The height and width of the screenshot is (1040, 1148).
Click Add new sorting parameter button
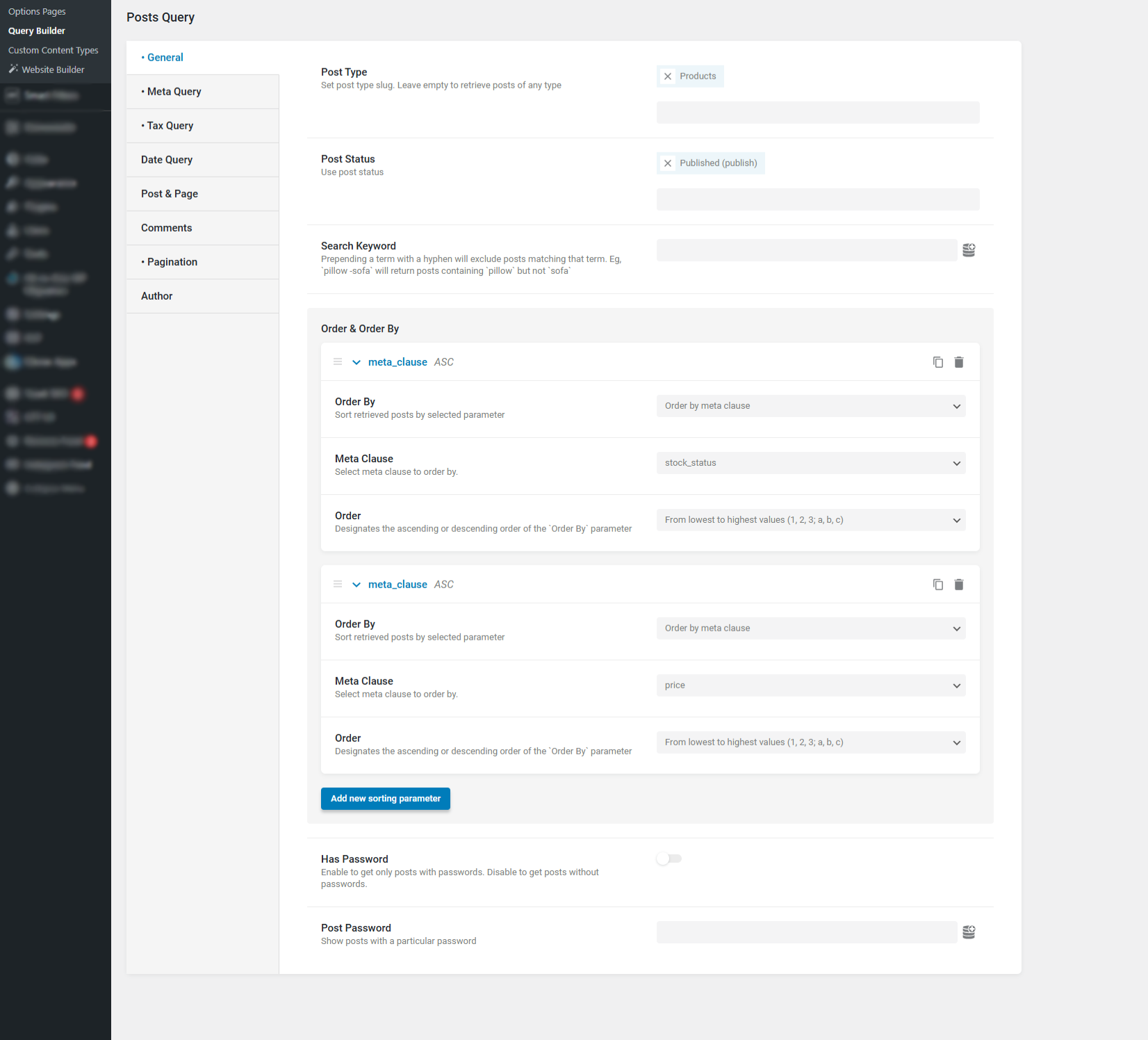[385, 799]
